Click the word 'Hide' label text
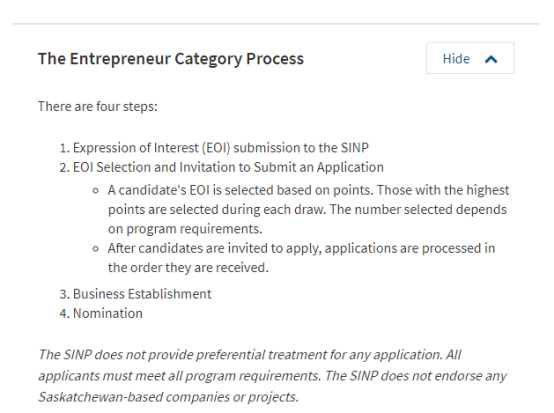Image resolution: width=554 pixels, height=413 pixels. [456, 59]
